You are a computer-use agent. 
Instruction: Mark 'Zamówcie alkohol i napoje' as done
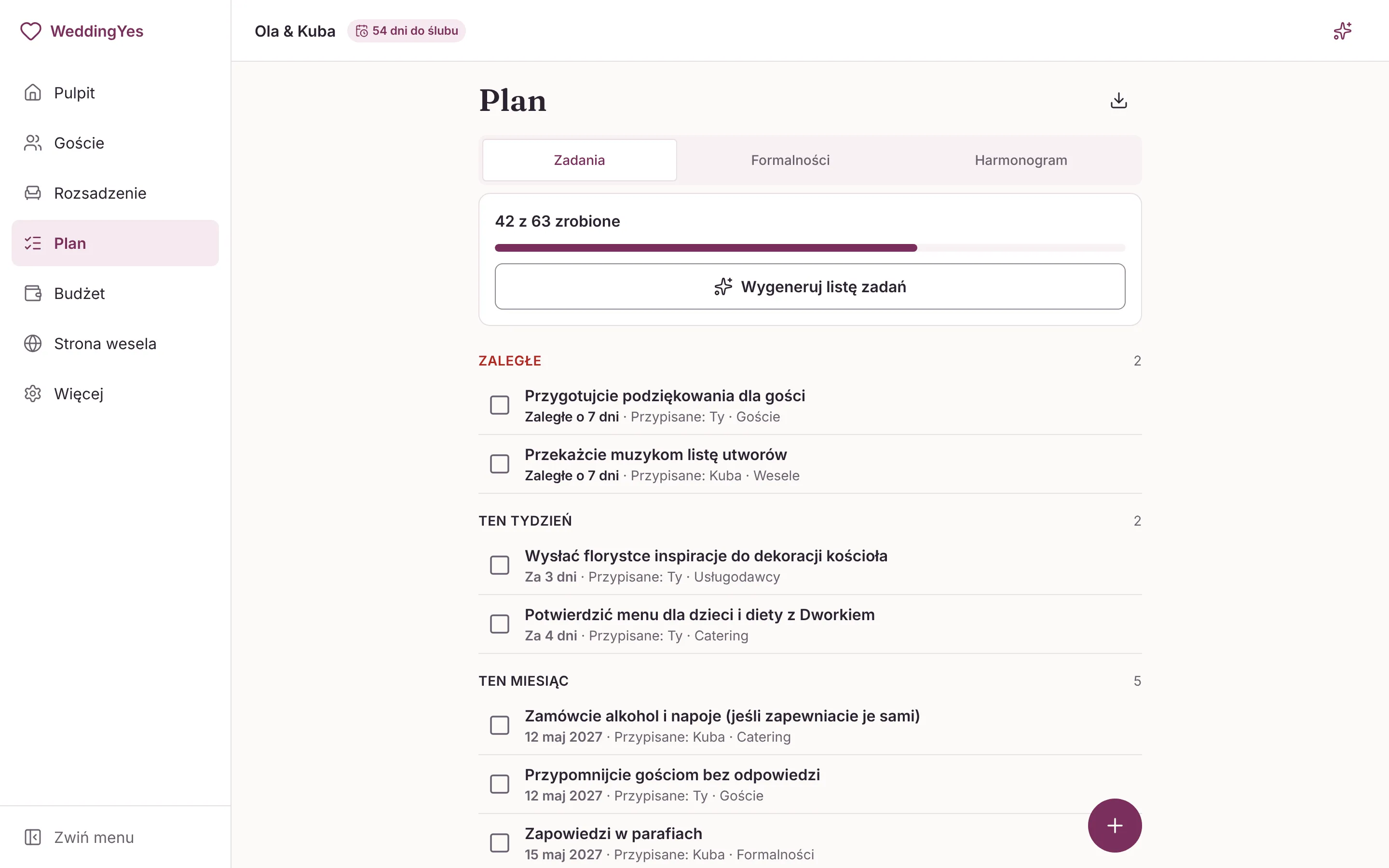[499, 726]
